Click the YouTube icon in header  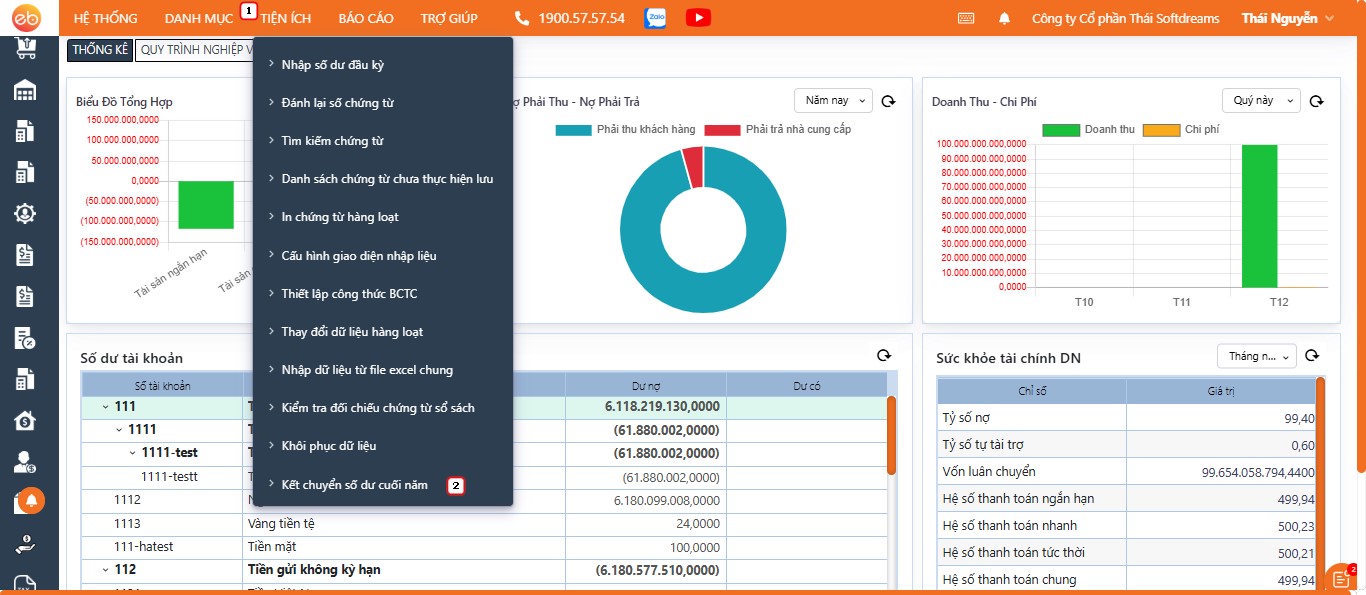point(698,18)
